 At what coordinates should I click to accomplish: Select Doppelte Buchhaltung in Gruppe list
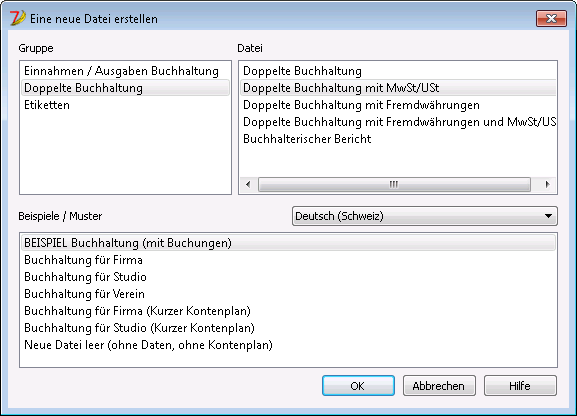pos(125,88)
